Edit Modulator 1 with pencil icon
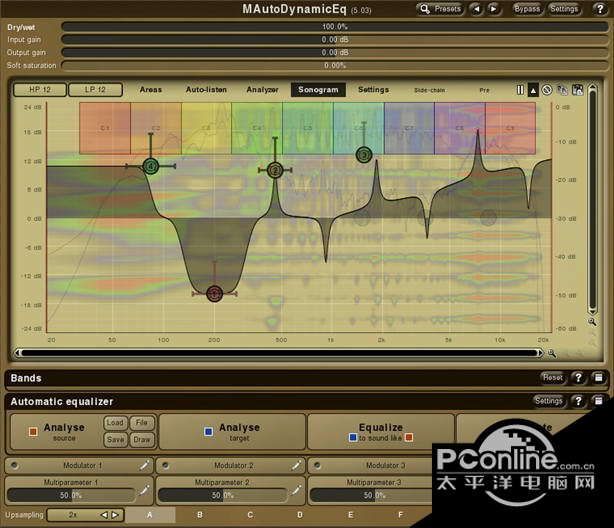This screenshot has height=528, width=614. click(x=144, y=465)
